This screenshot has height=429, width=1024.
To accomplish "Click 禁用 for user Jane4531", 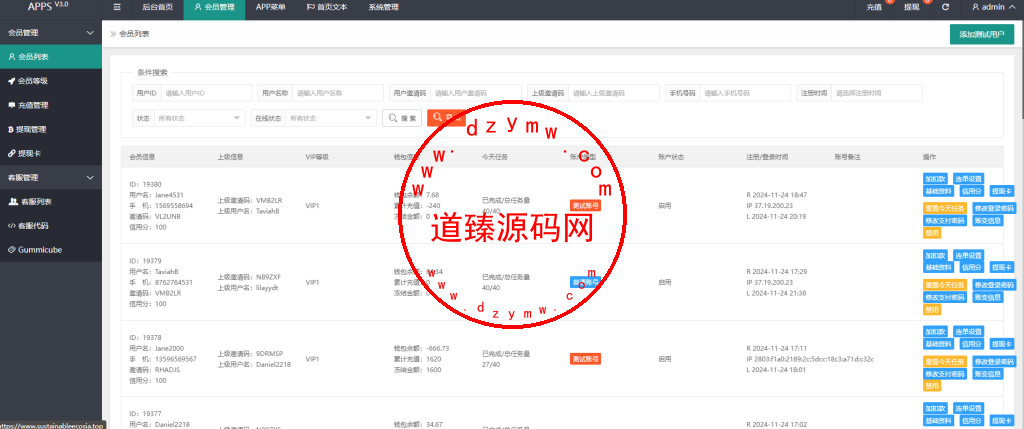I will [932, 232].
